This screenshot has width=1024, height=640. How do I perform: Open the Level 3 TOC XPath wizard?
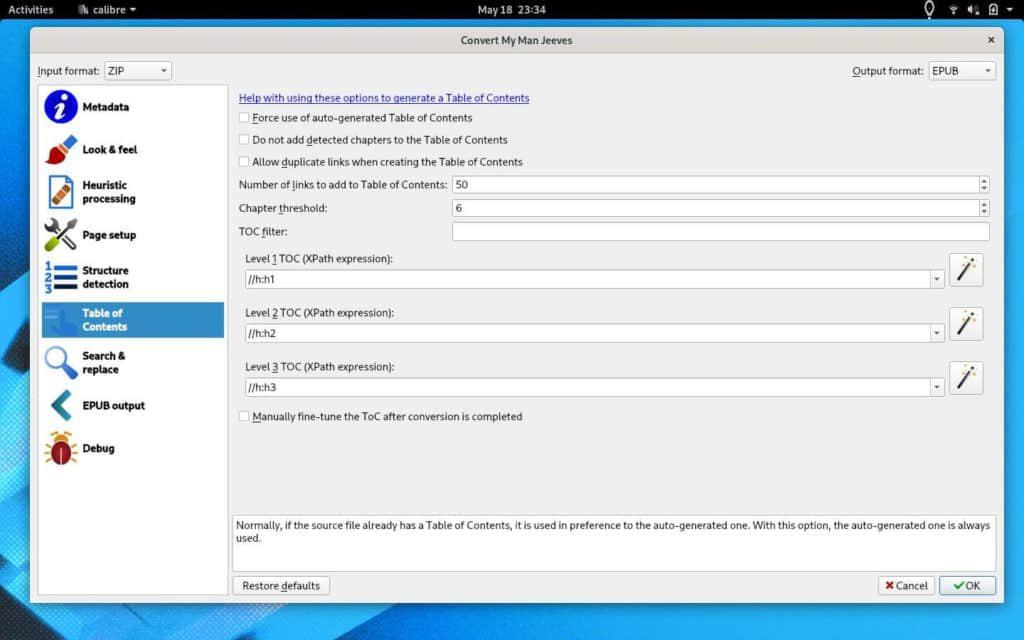pyautogui.click(x=965, y=378)
